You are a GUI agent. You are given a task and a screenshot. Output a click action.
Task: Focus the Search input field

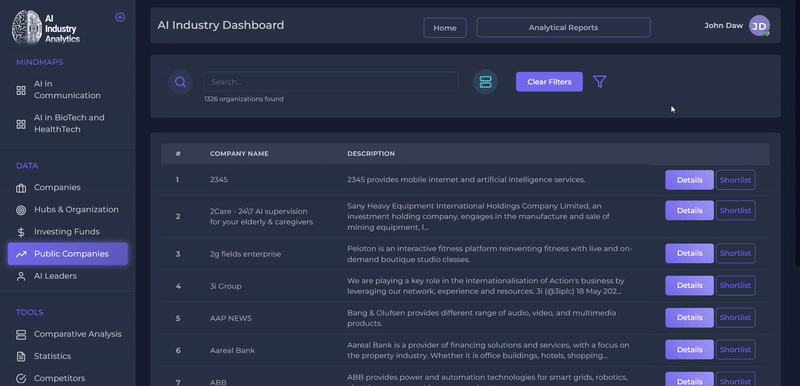[331, 82]
